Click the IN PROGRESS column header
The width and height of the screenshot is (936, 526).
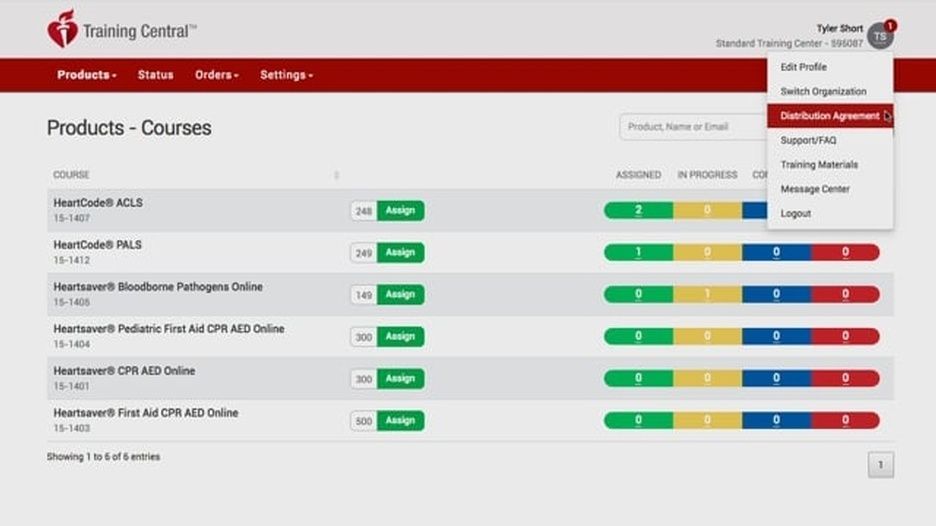[707, 175]
